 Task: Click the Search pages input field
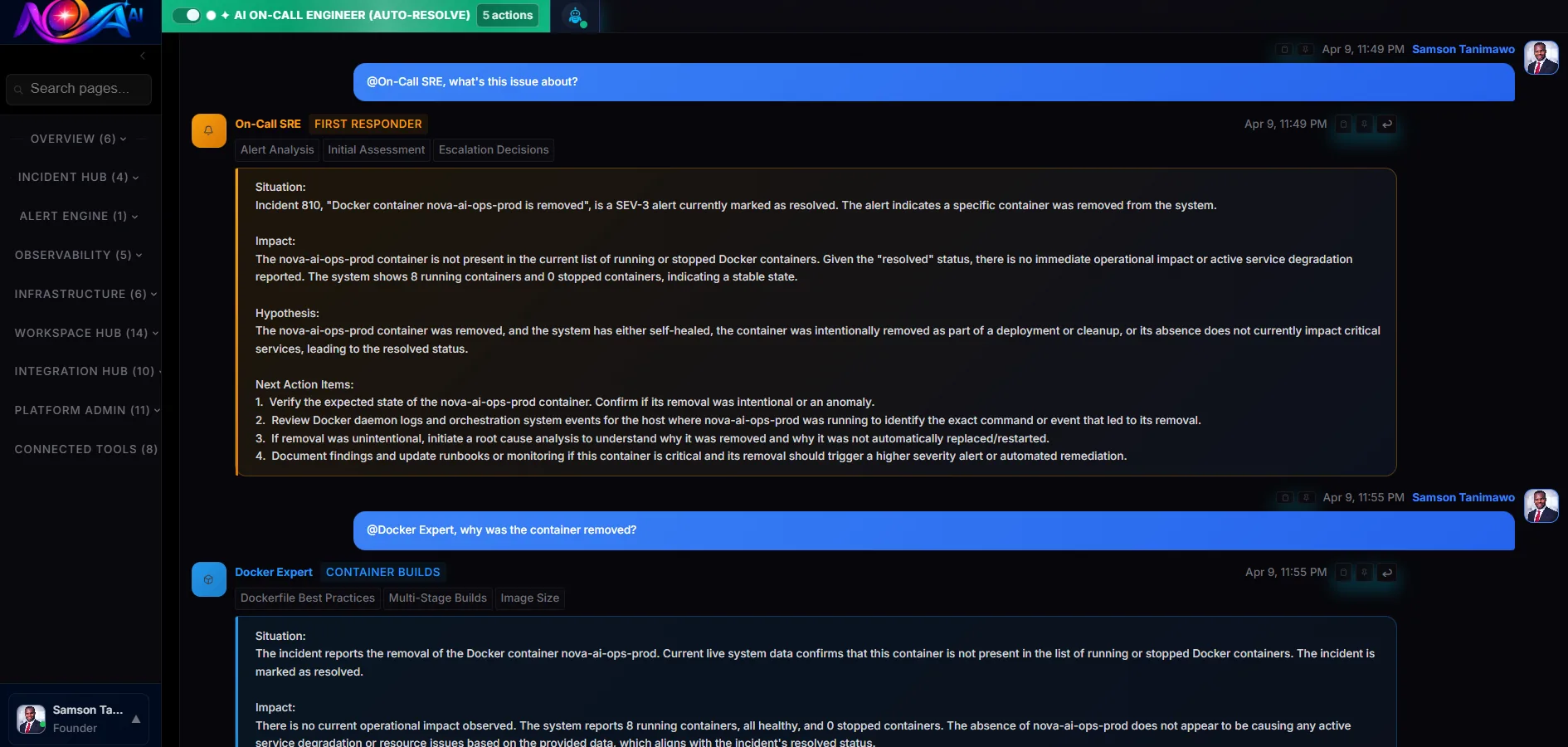pyautogui.click(x=80, y=89)
